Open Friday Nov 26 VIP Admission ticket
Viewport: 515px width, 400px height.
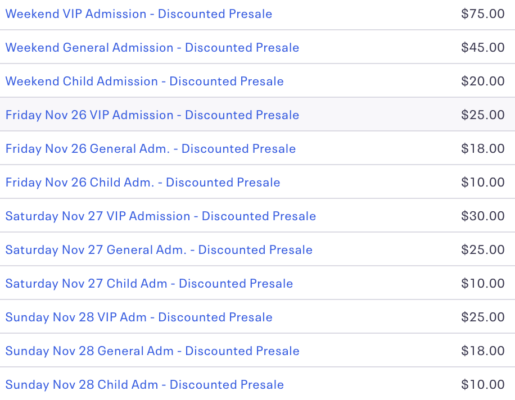152,115
